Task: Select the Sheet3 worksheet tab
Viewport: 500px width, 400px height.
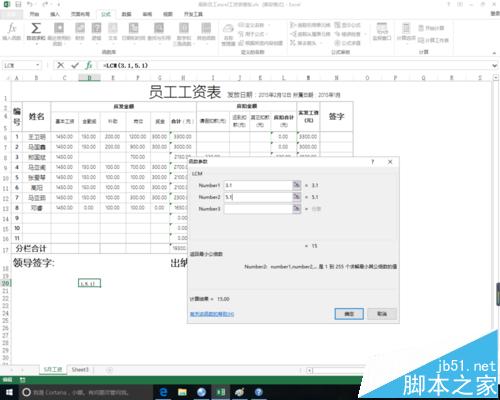Action: click(80, 369)
